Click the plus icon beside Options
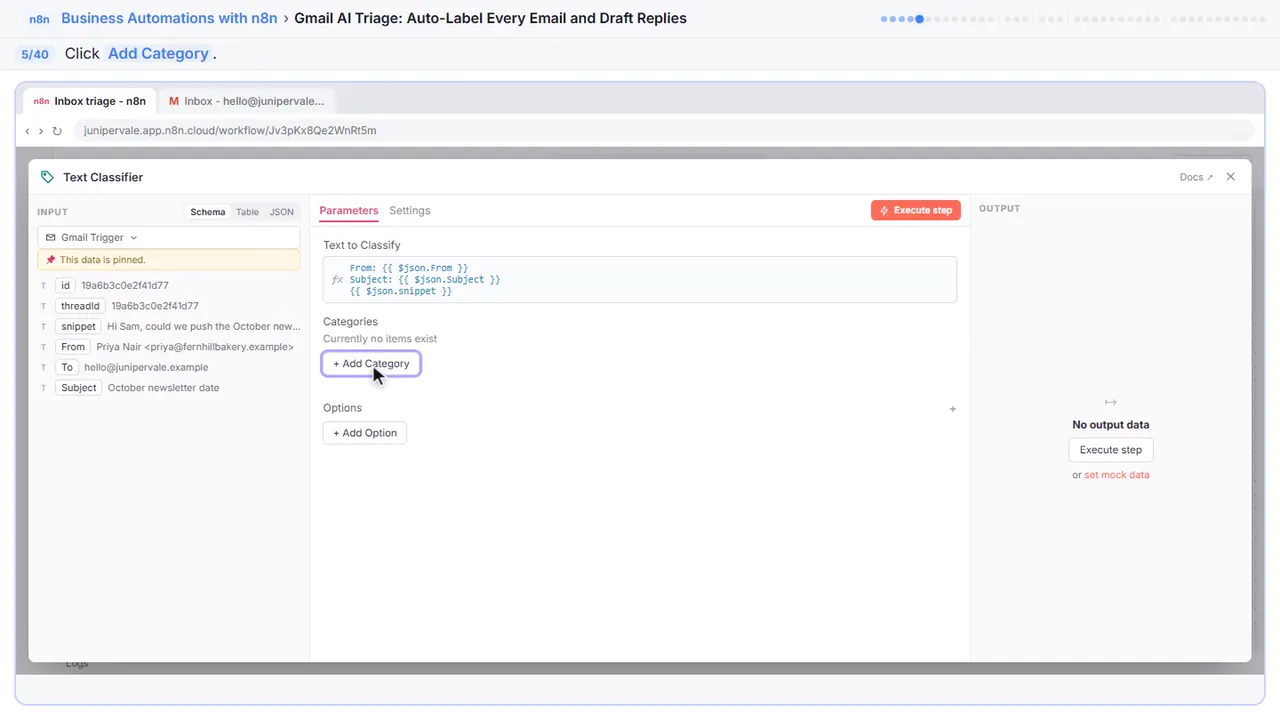 click(953, 409)
